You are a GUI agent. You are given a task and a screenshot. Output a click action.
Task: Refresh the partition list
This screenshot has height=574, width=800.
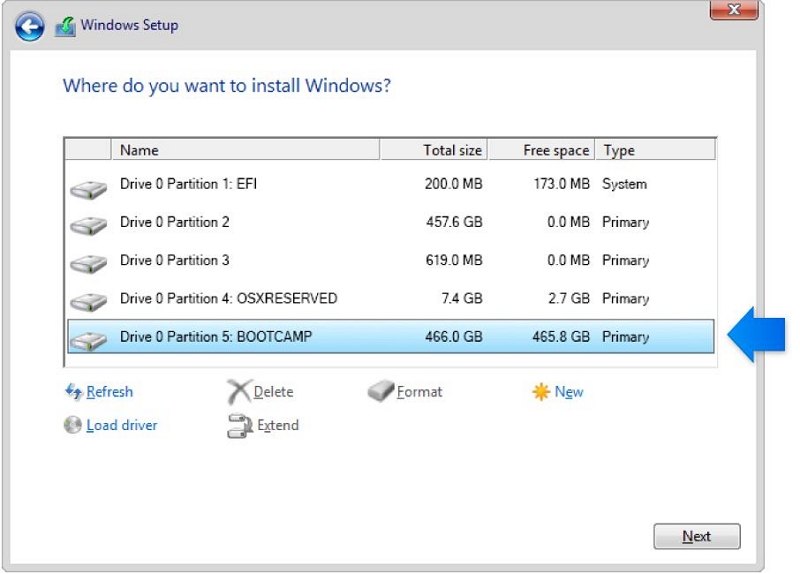point(110,392)
